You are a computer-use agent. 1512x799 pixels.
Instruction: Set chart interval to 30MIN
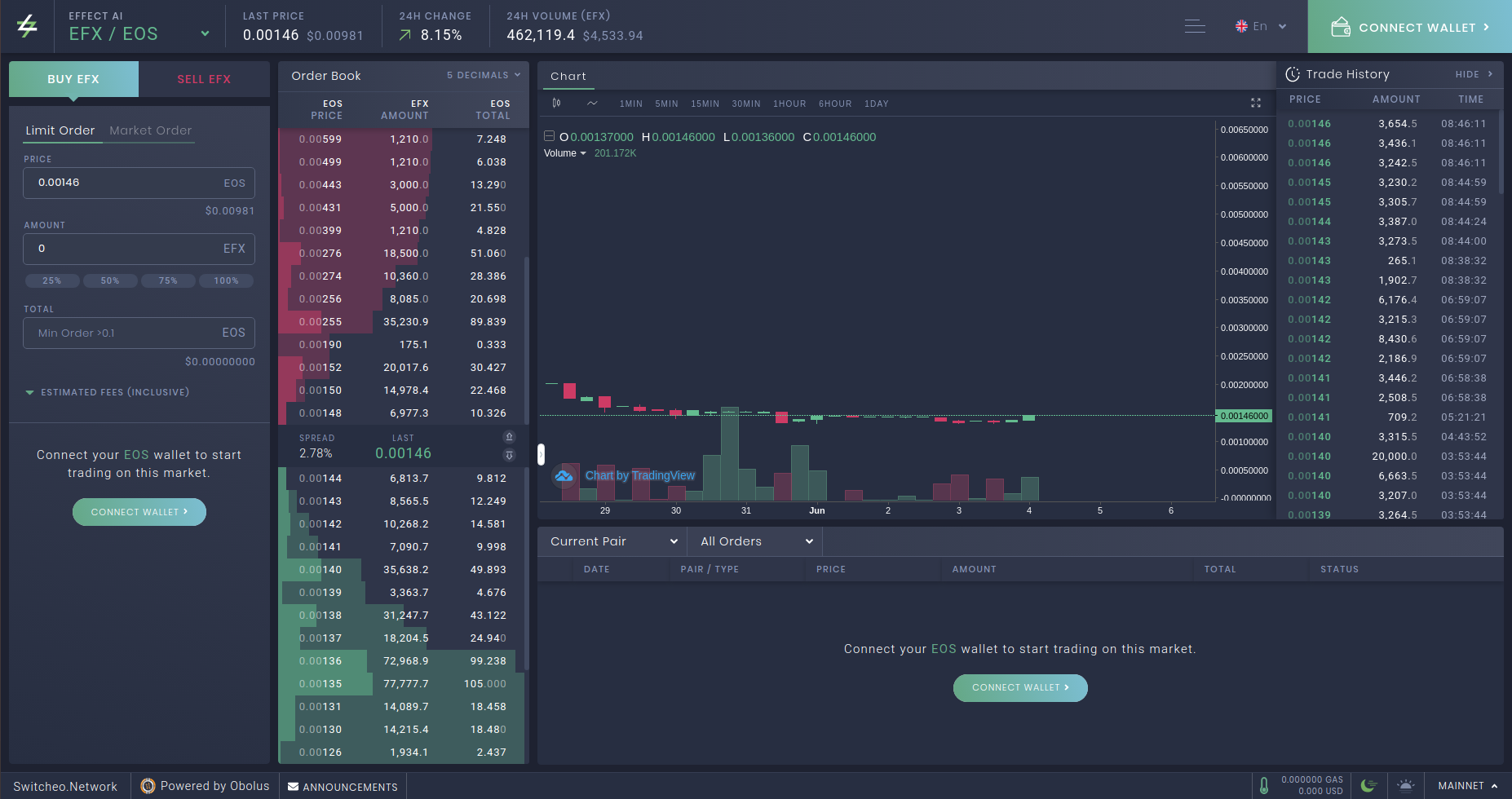pos(746,104)
